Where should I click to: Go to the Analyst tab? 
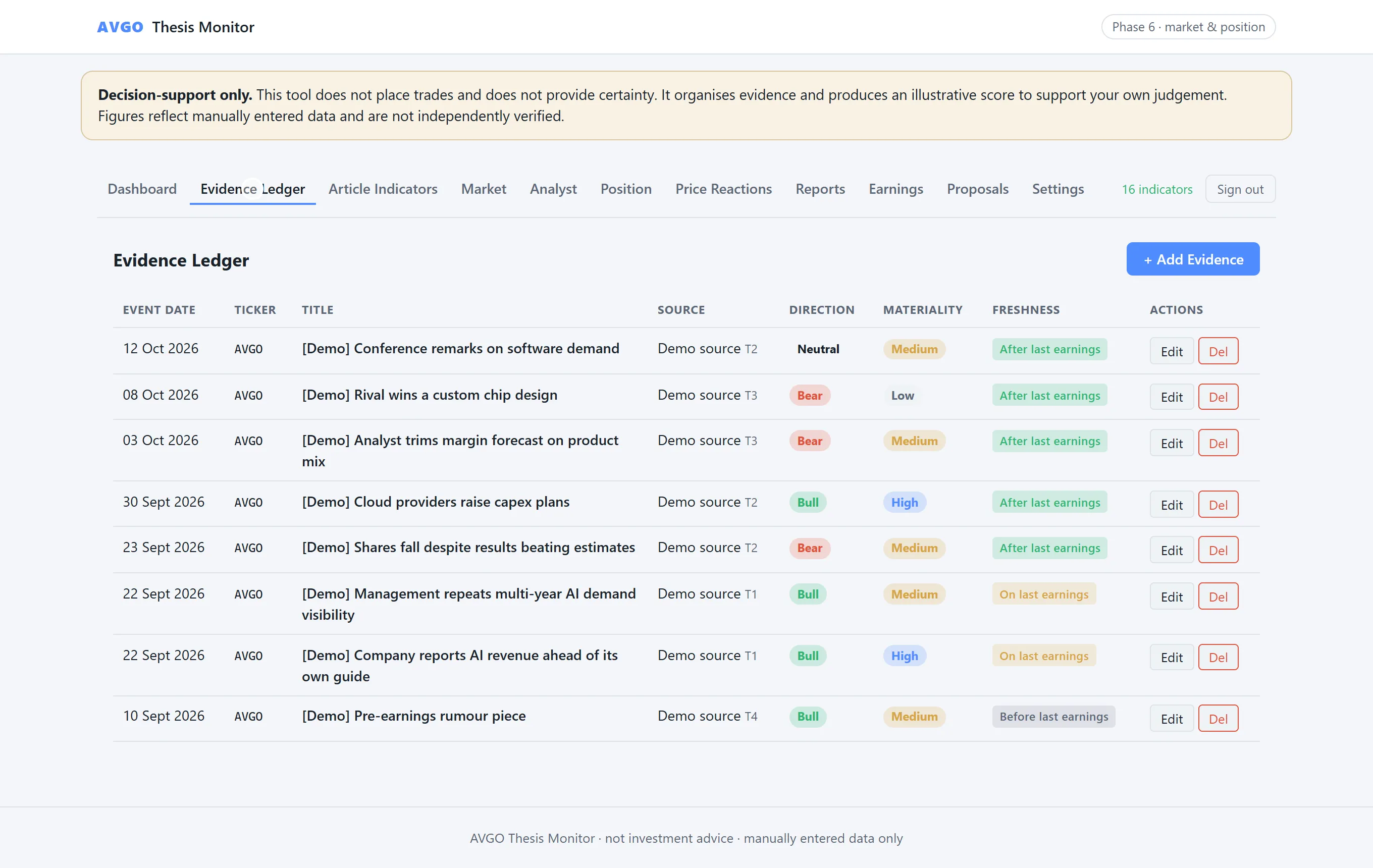pos(553,189)
